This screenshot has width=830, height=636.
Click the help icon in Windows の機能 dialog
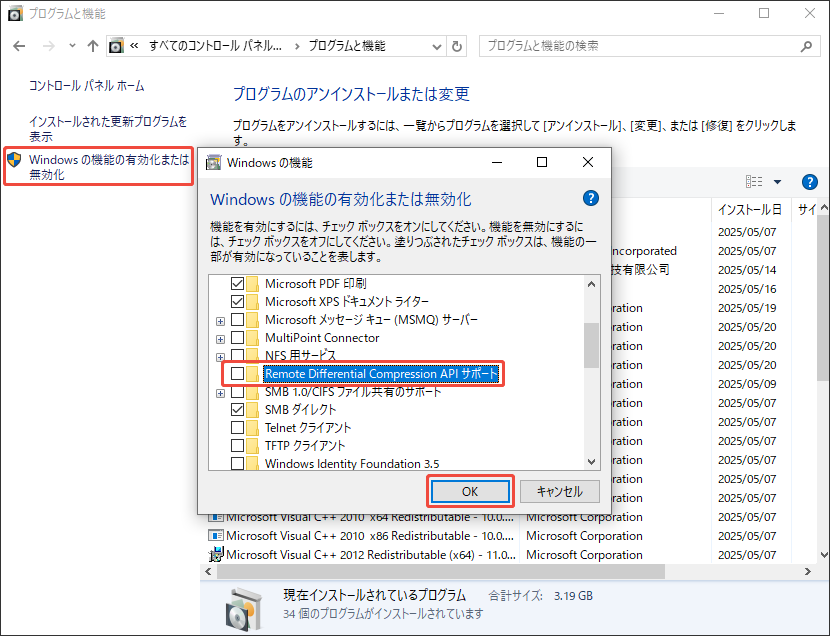click(591, 198)
